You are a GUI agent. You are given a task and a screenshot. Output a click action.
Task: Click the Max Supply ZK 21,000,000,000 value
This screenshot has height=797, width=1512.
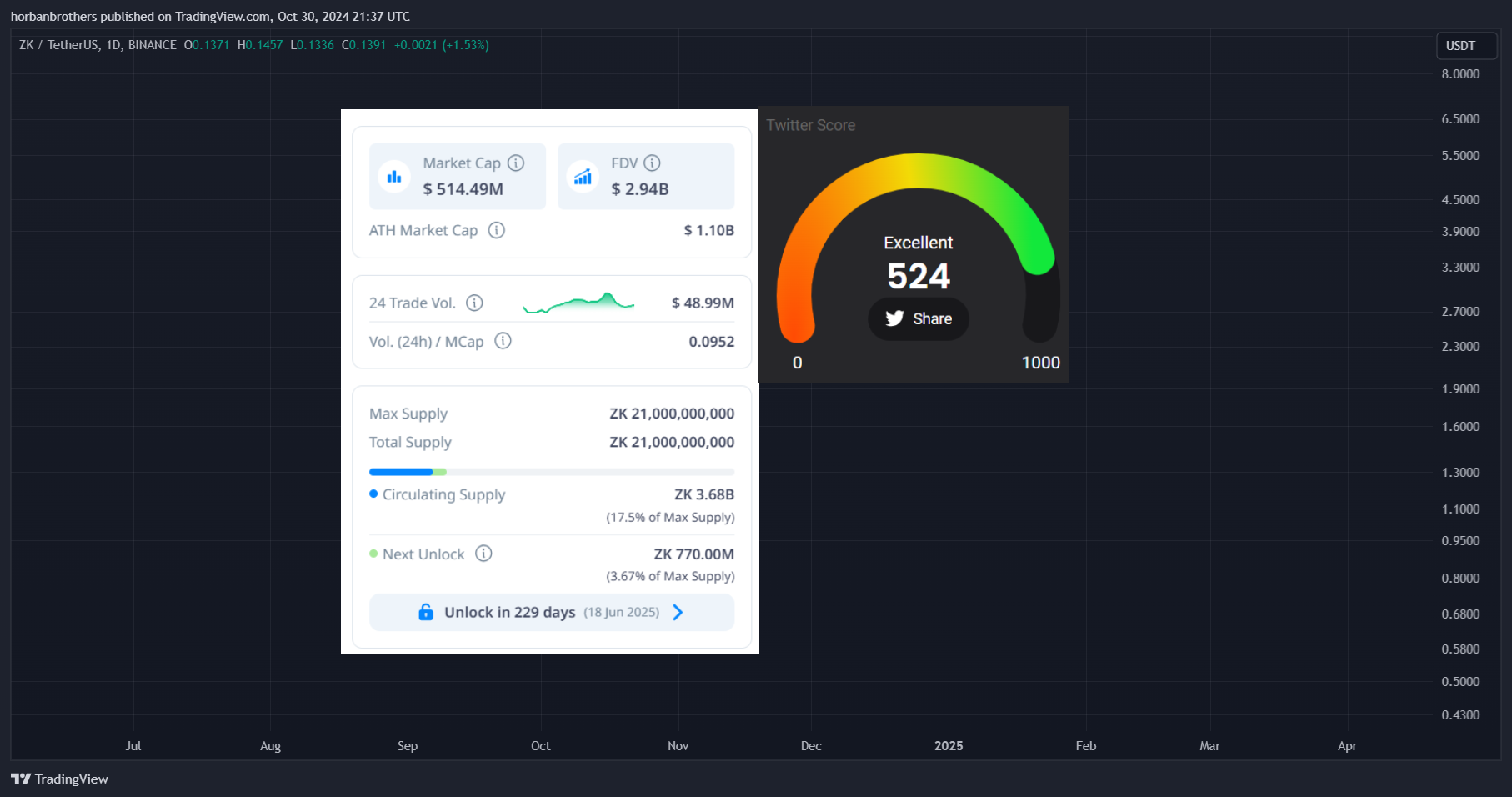pyautogui.click(x=672, y=414)
